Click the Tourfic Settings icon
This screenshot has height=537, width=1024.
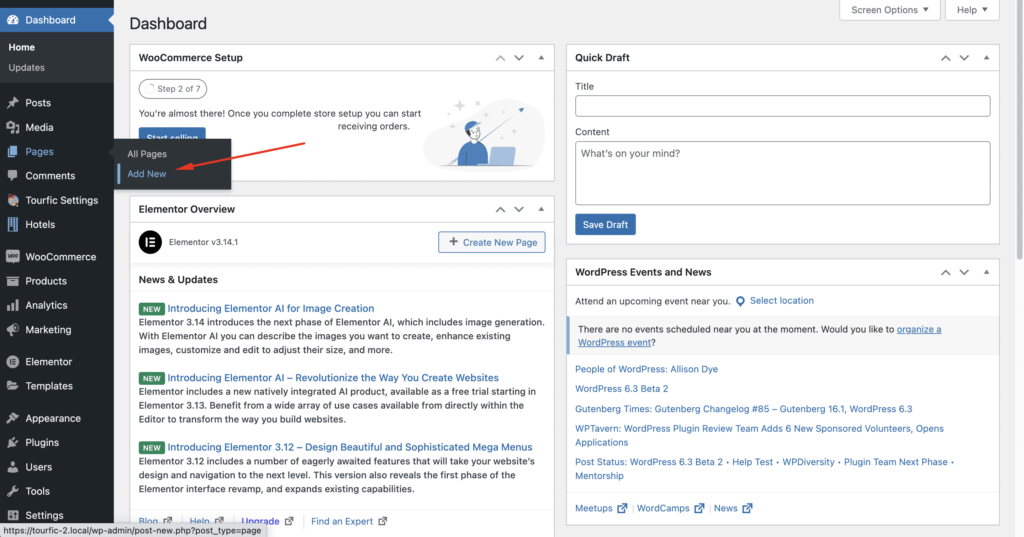tap(12, 200)
